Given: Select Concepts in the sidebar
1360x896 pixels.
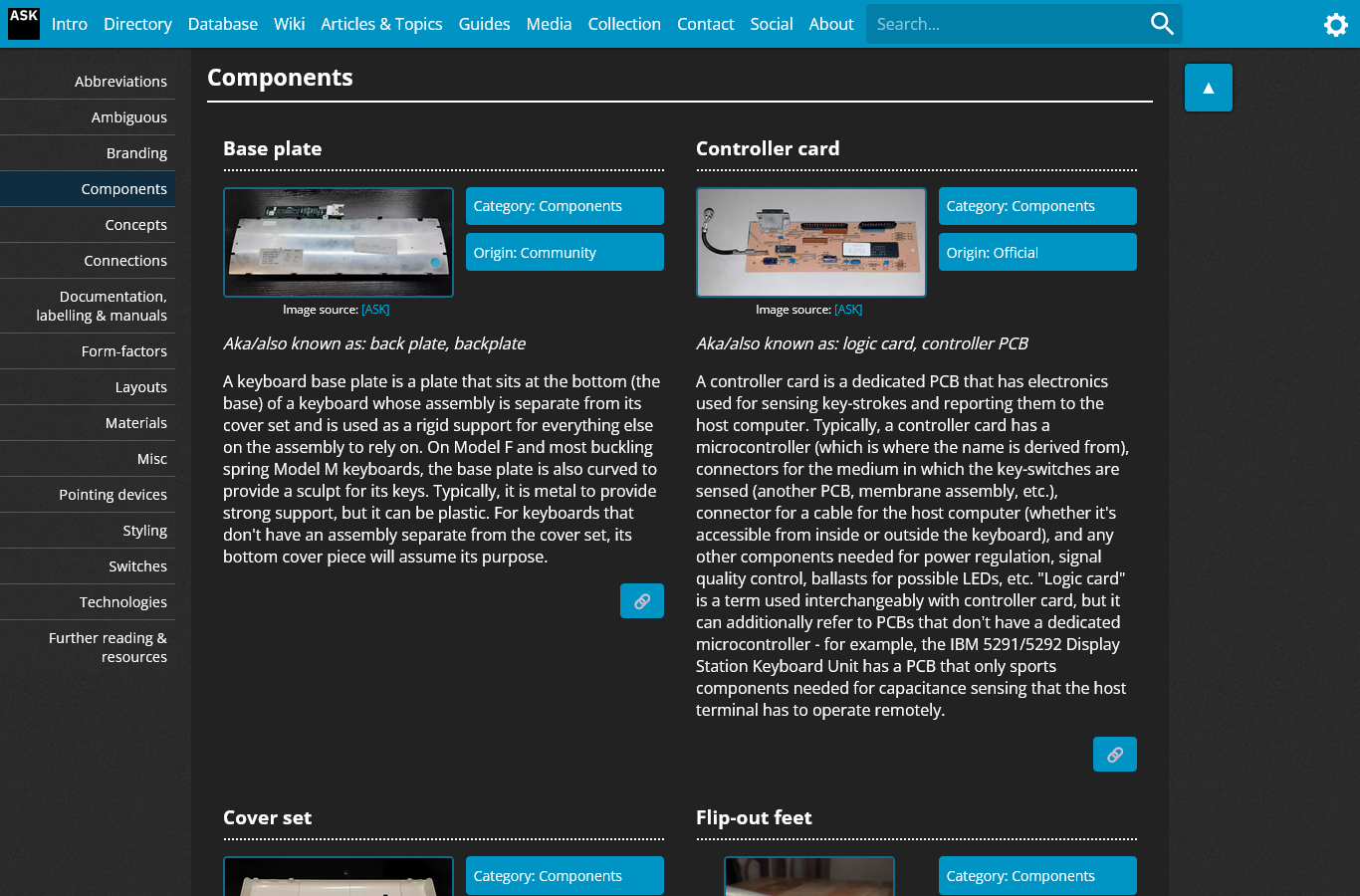Looking at the screenshot, I should click(x=88, y=225).
